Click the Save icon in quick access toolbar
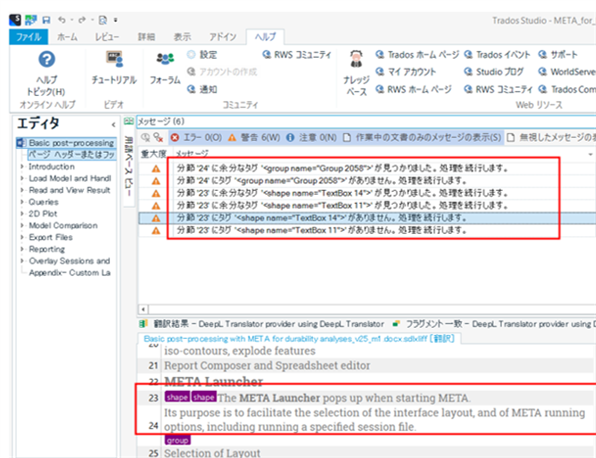The width and height of the screenshot is (596, 458). (x=46, y=20)
